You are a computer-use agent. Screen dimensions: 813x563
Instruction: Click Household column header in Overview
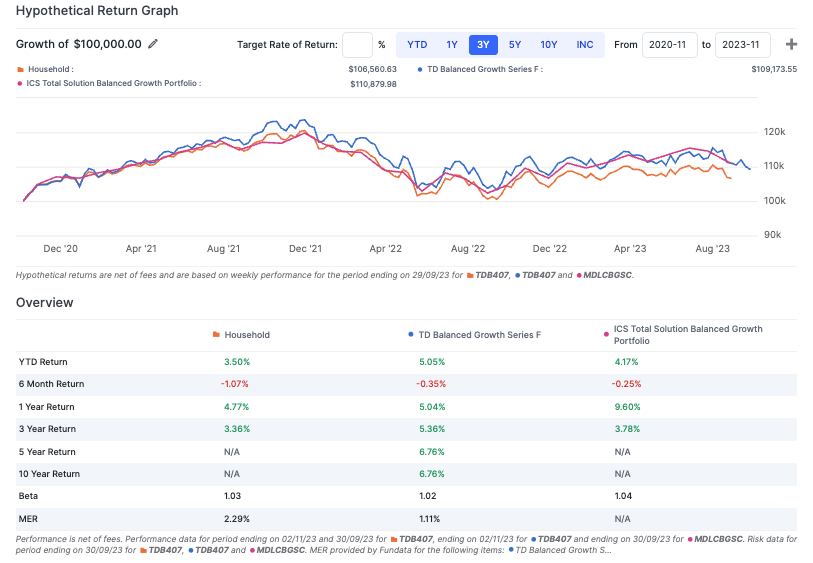click(x=247, y=335)
